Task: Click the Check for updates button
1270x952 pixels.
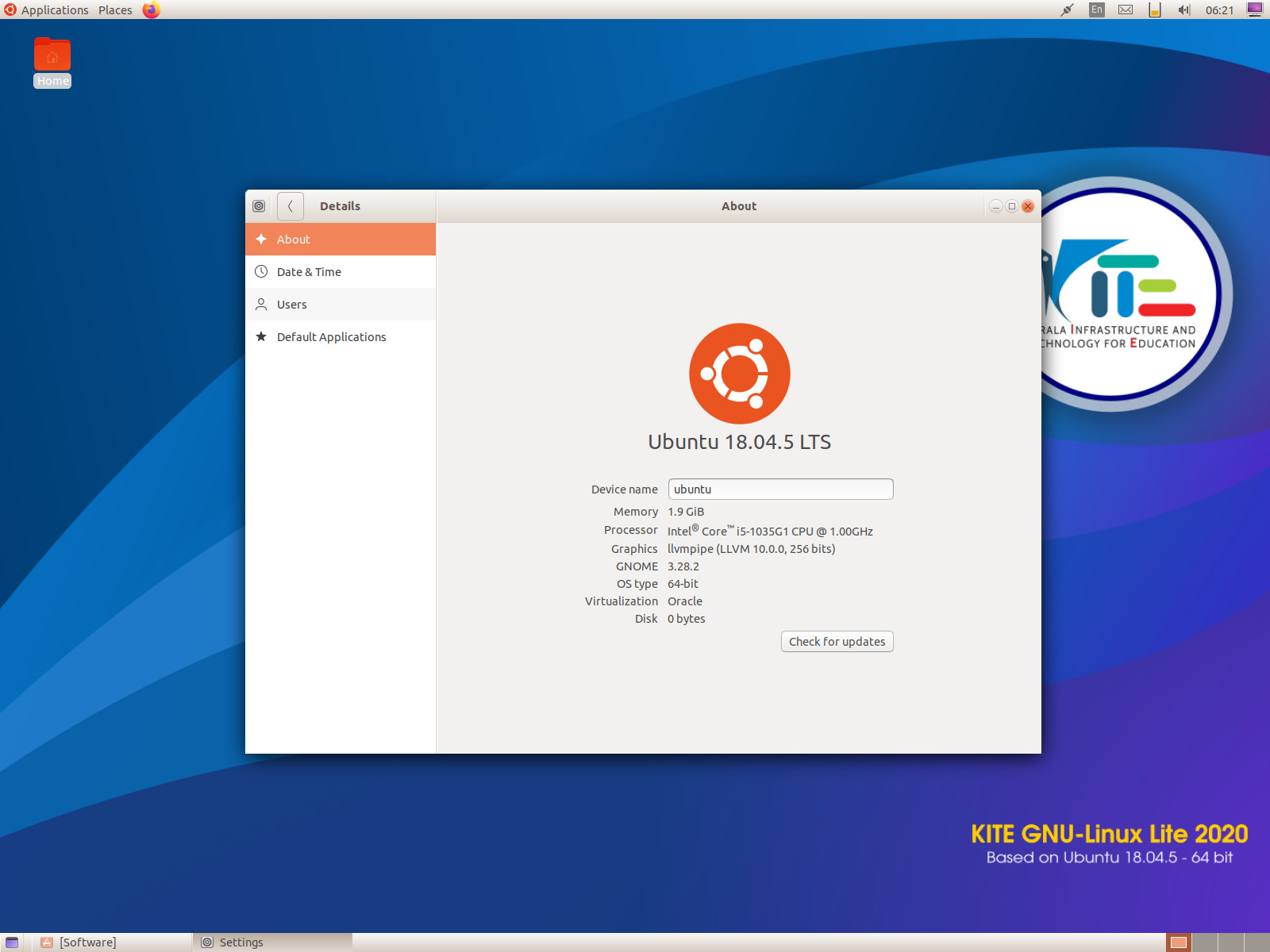Action: tap(837, 641)
